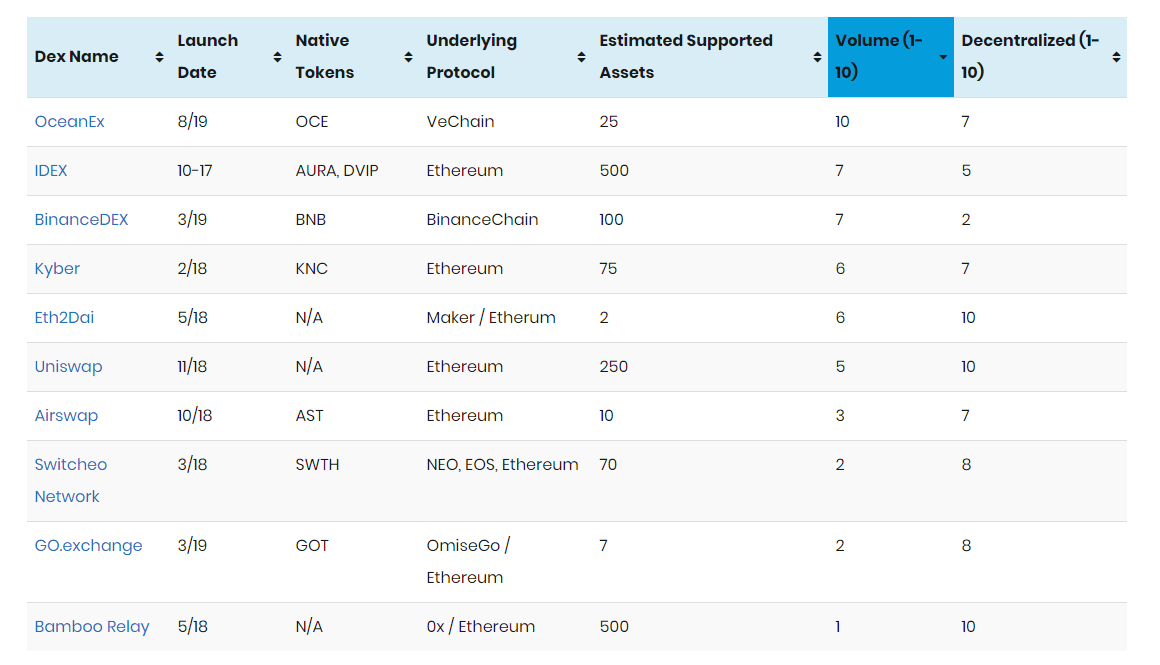Follow the Eth2Dai link

(64, 317)
